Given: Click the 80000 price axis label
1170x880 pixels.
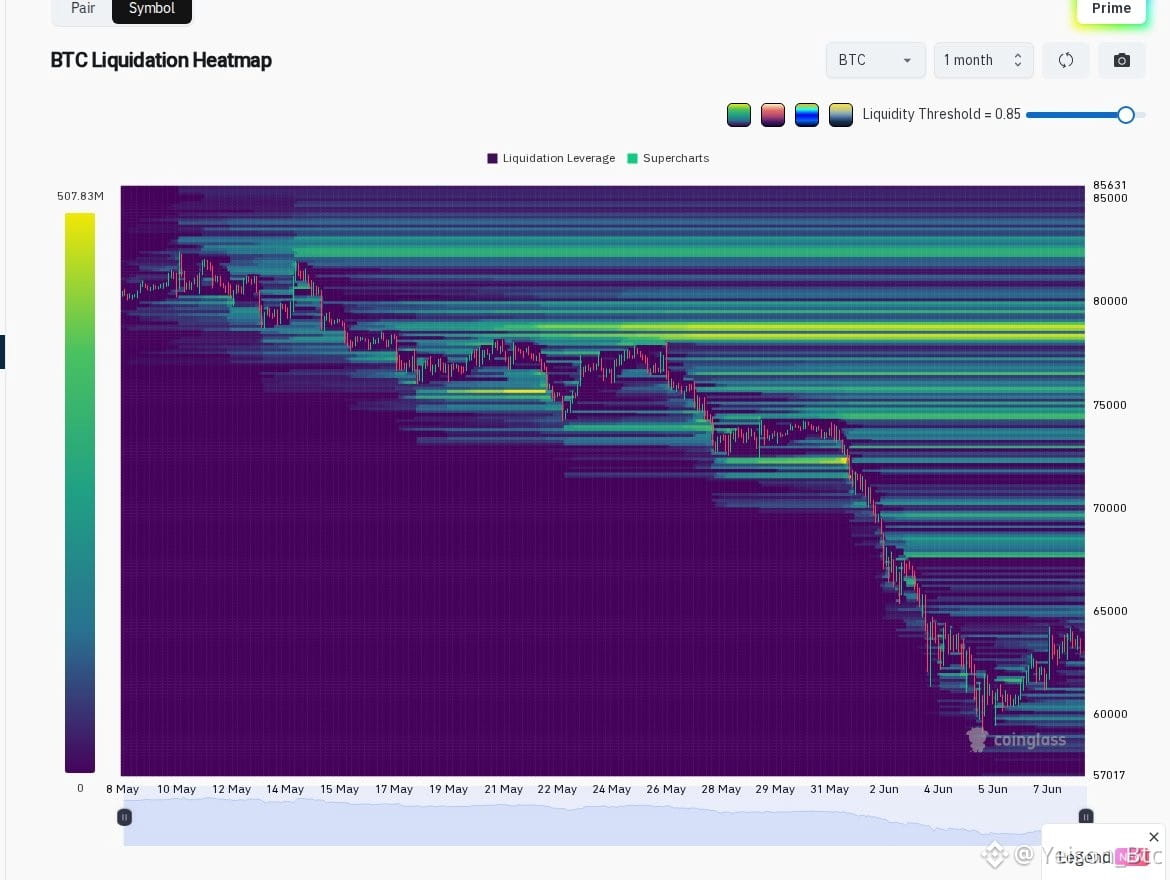Looking at the screenshot, I should click(1110, 302).
